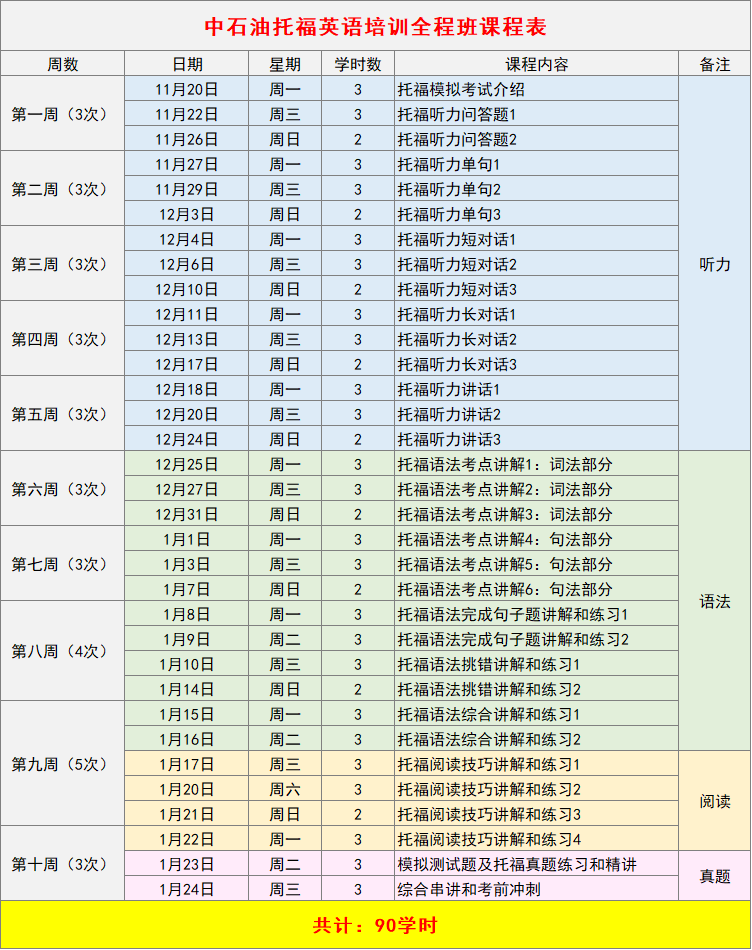Click the 第六周（3次） cell
Viewport: 752px width, 950px height.
pos(63,489)
